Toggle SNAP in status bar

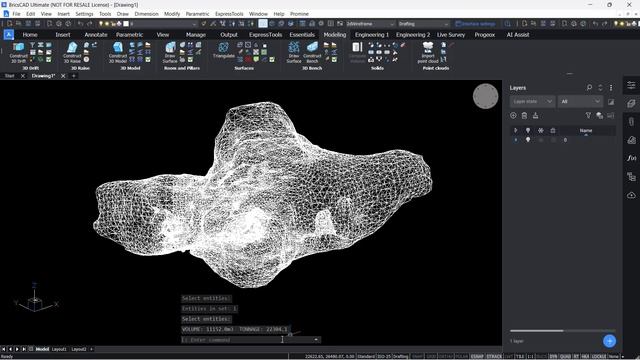coord(418,356)
